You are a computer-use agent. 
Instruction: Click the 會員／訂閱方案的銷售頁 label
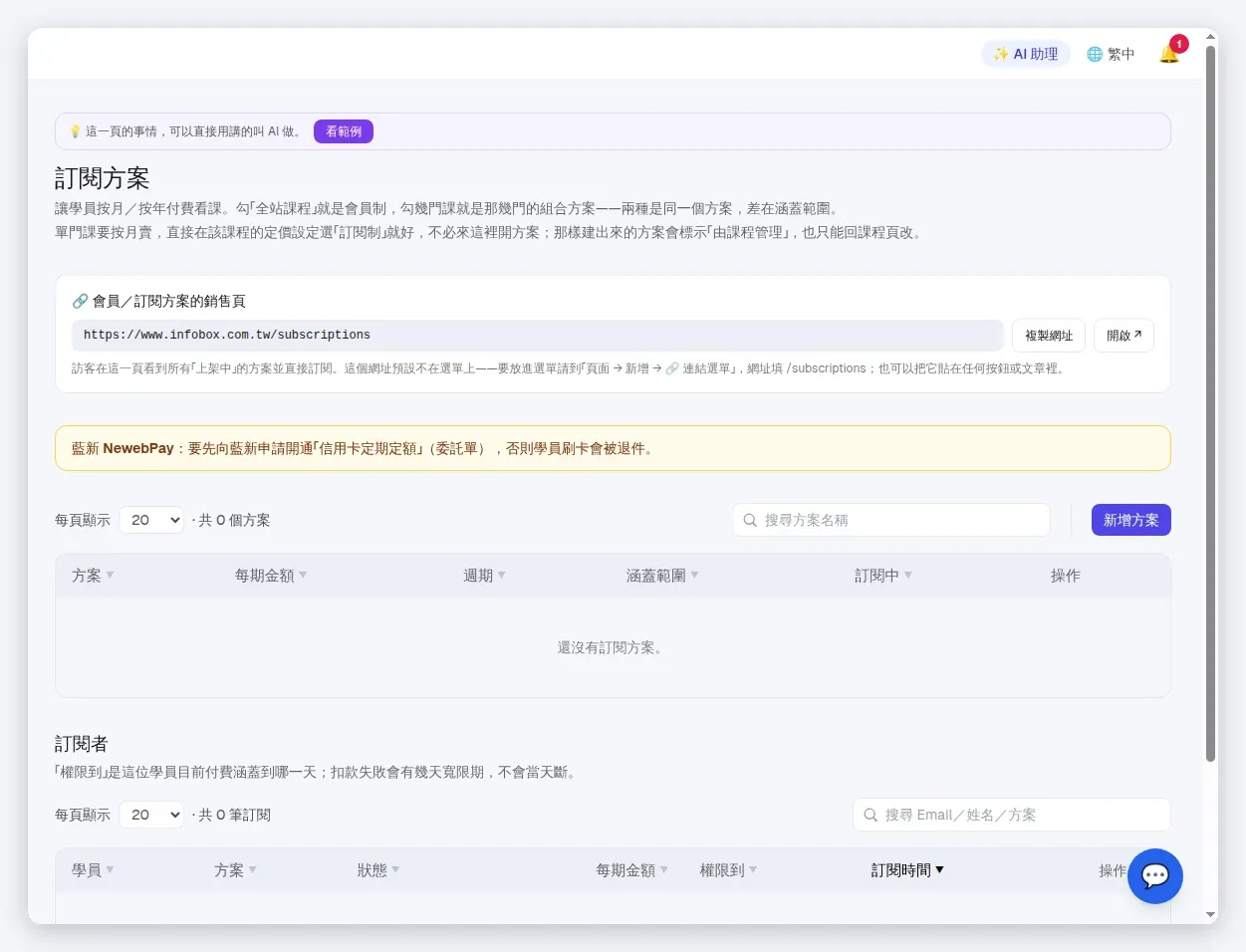169,301
